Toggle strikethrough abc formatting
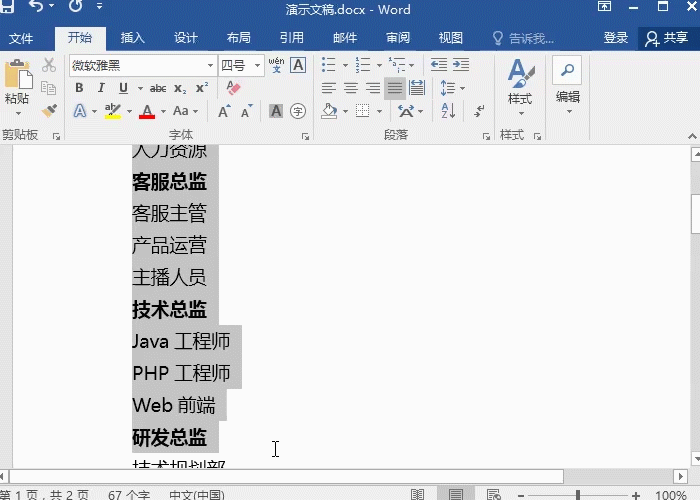 click(158, 88)
